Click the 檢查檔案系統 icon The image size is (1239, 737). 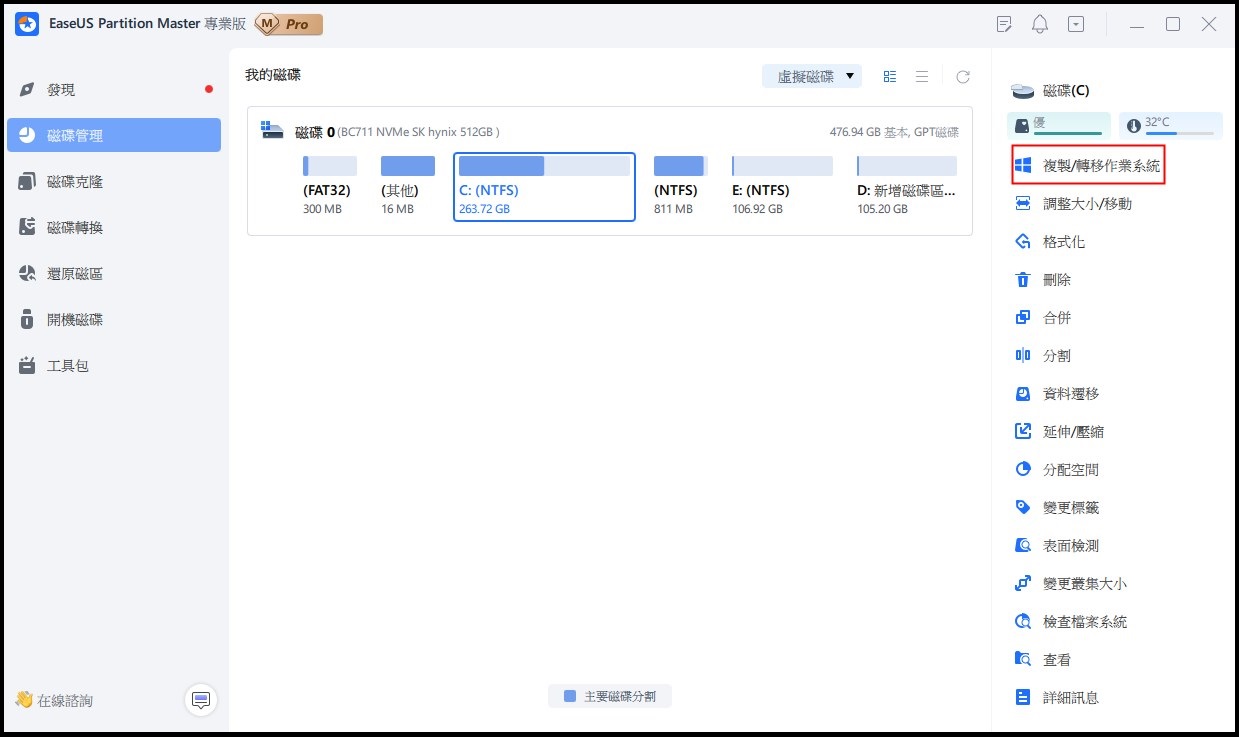tap(1023, 622)
